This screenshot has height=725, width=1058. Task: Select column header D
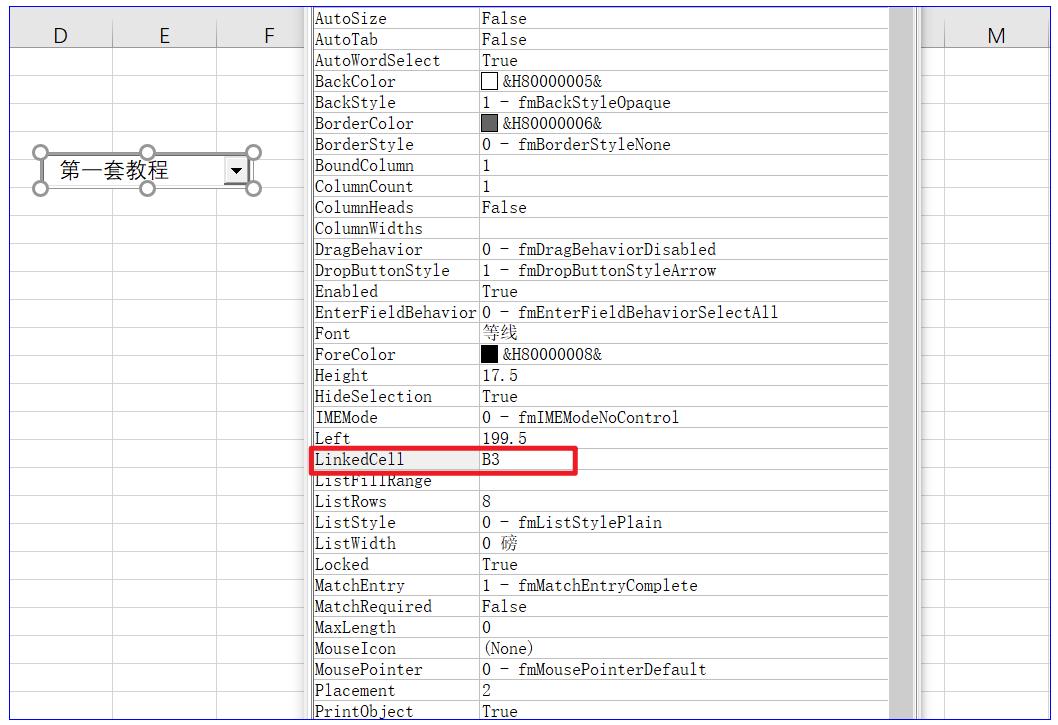61,36
